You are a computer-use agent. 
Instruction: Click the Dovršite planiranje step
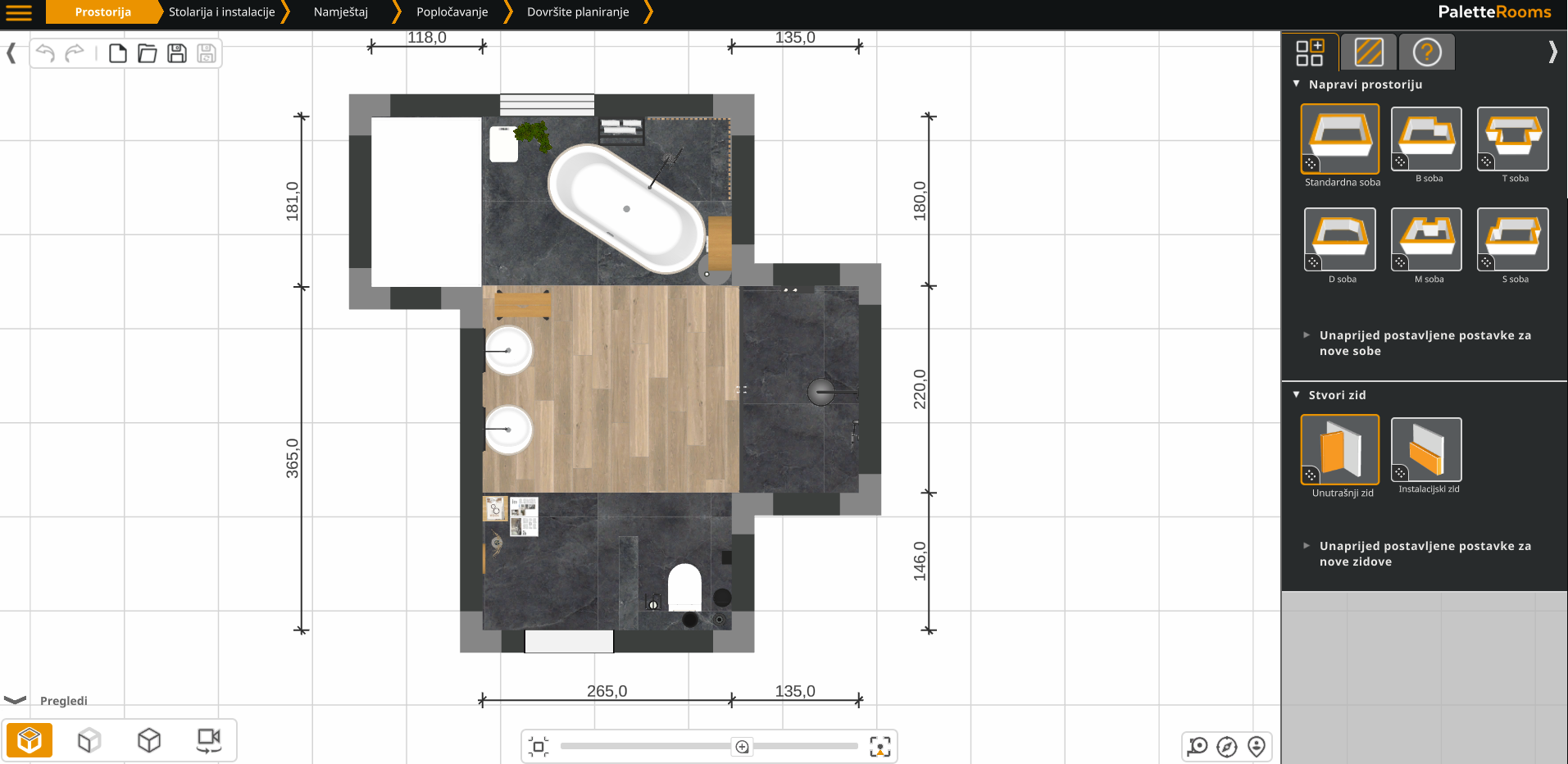[x=578, y=12]
